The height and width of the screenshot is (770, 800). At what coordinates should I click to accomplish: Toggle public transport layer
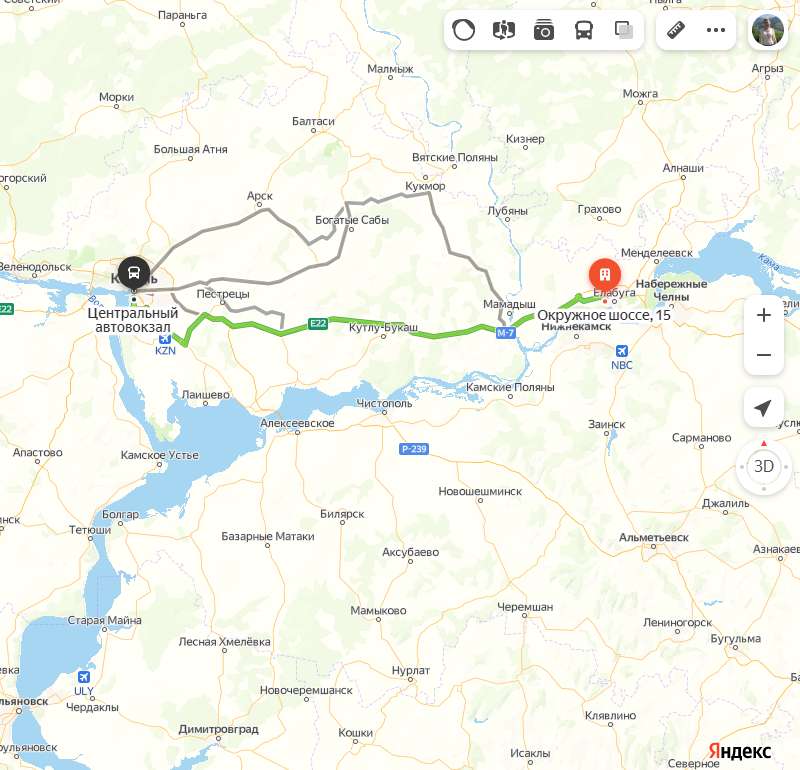(584, 30)
